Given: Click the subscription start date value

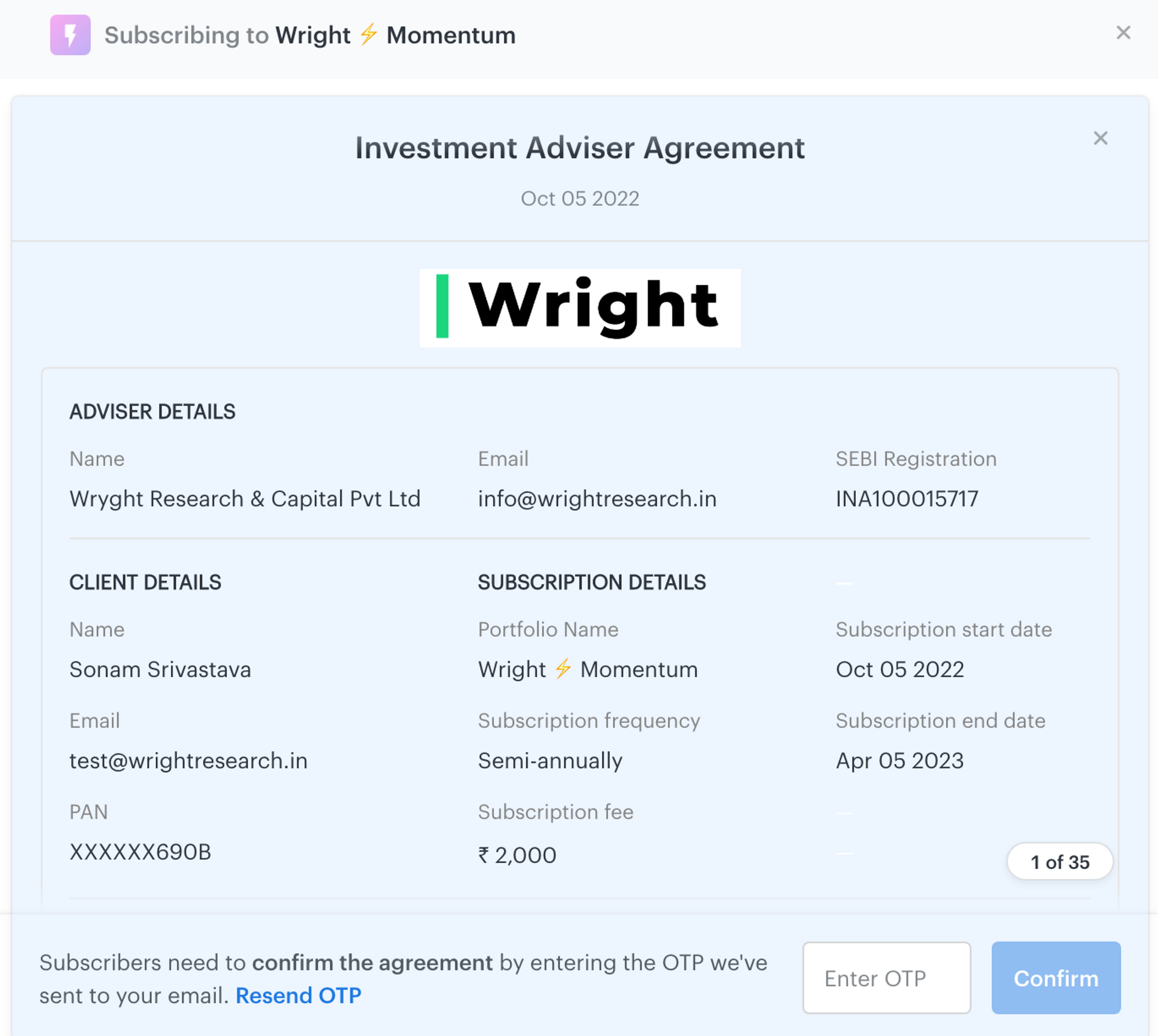Looking at the screenshot, I should coord(900,670).
